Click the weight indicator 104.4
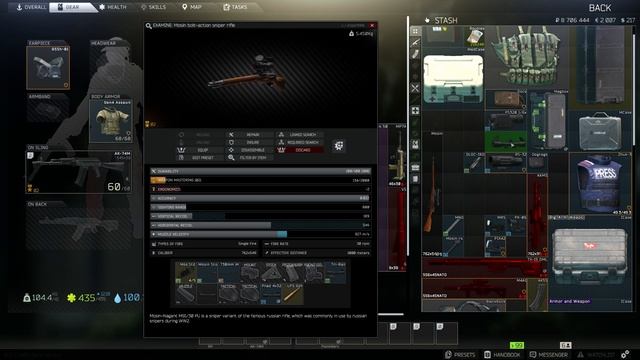 41,298
